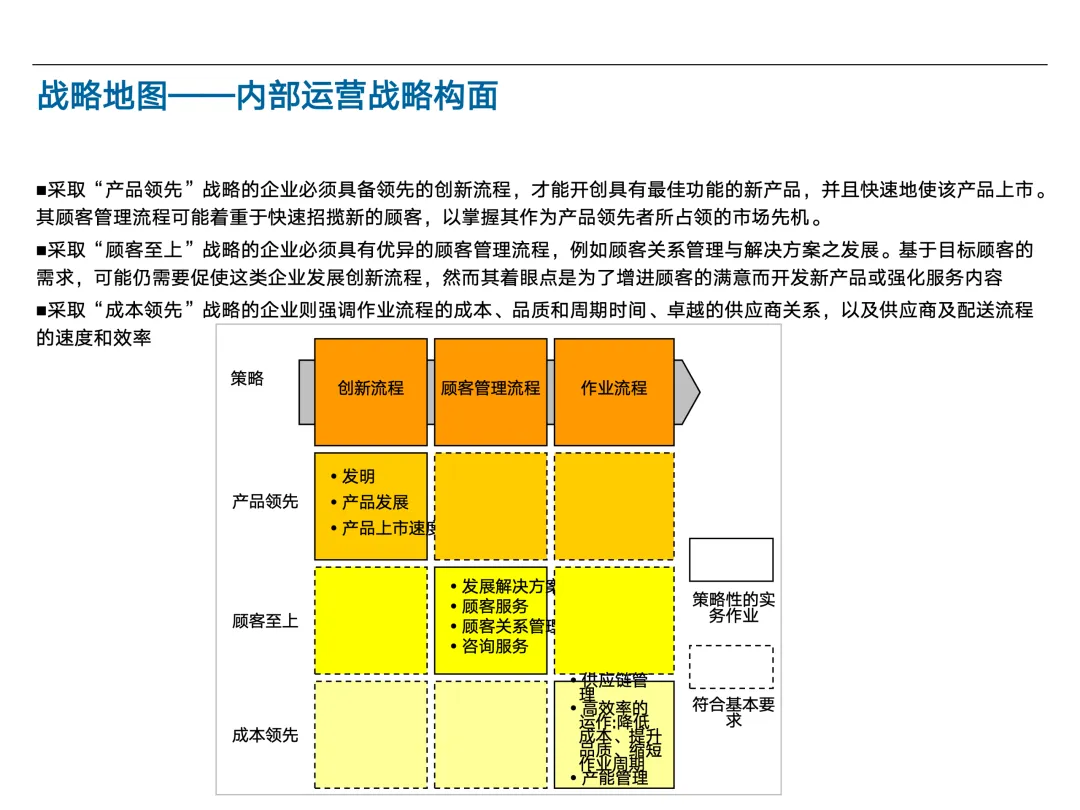The image size is (1080, 810).
Task: Click the 符合基本要求 legend label
Action: (734, 712)
